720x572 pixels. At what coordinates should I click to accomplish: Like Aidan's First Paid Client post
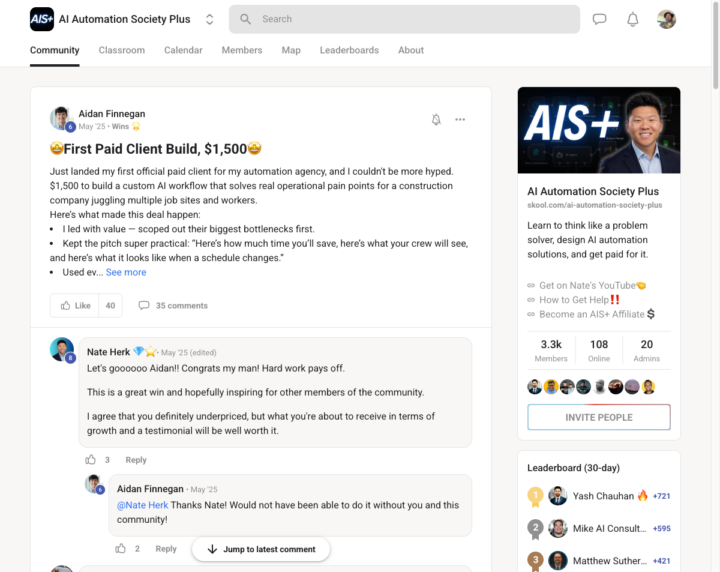tap(75, 305)
